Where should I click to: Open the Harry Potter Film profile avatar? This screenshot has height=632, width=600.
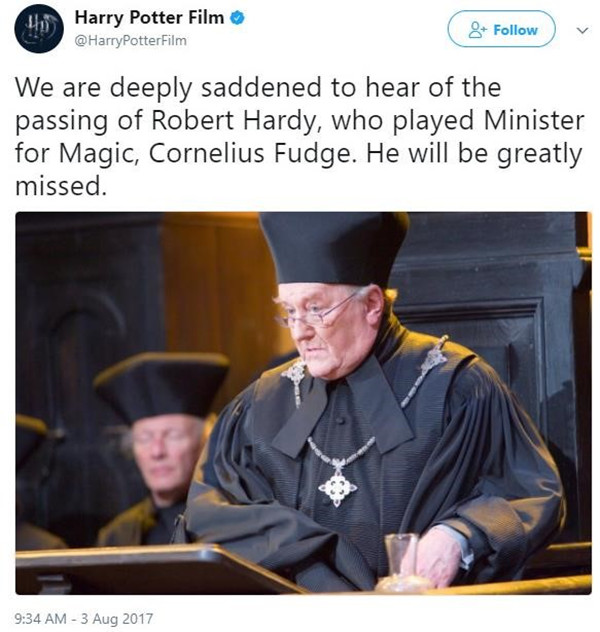39,29
